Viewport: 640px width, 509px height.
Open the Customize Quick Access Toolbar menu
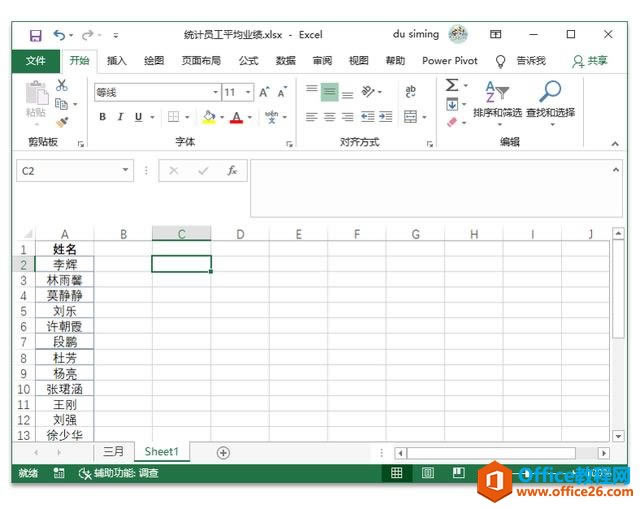(116, 36)
